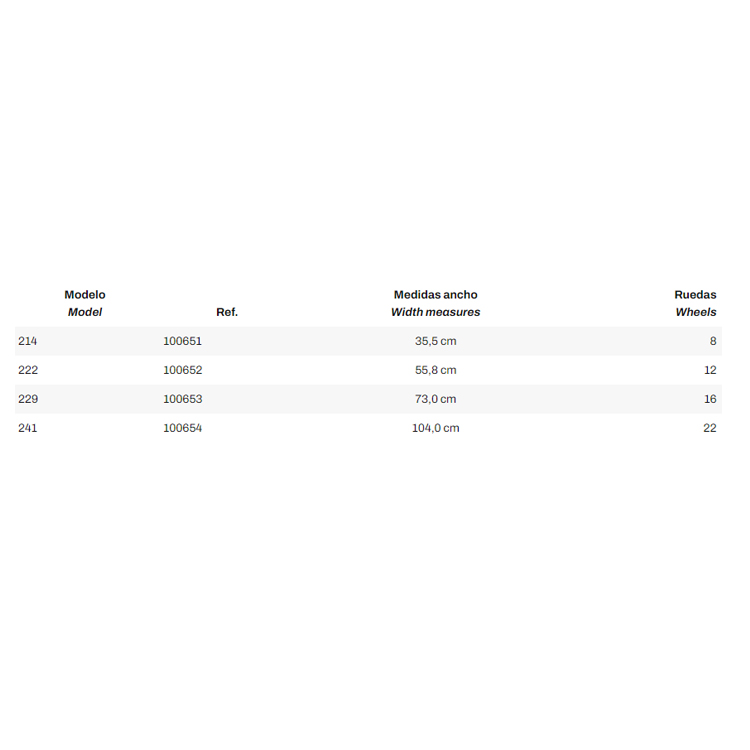Select model 214 cell
Viewport: 750px width, 750px height.
coord(27,341)
